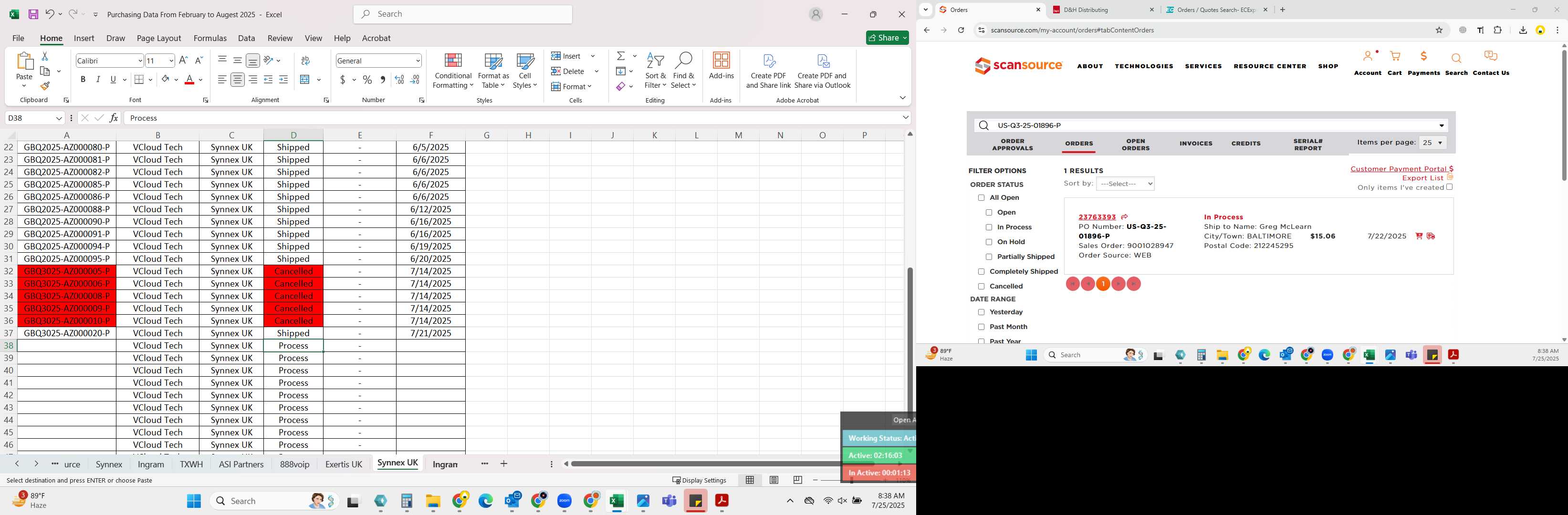Screen dimensions: 1568x515
Task: Reload the ScanSource orders page
Action: (961, 31)
